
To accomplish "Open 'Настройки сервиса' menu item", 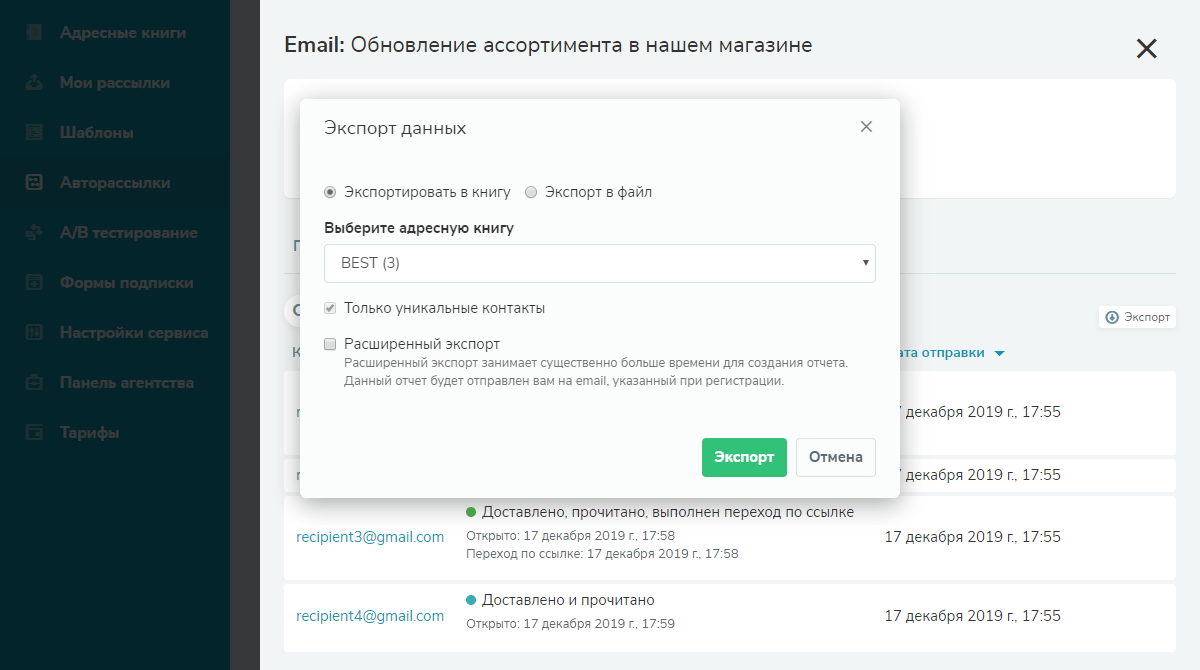I will (x=133, y=333).
